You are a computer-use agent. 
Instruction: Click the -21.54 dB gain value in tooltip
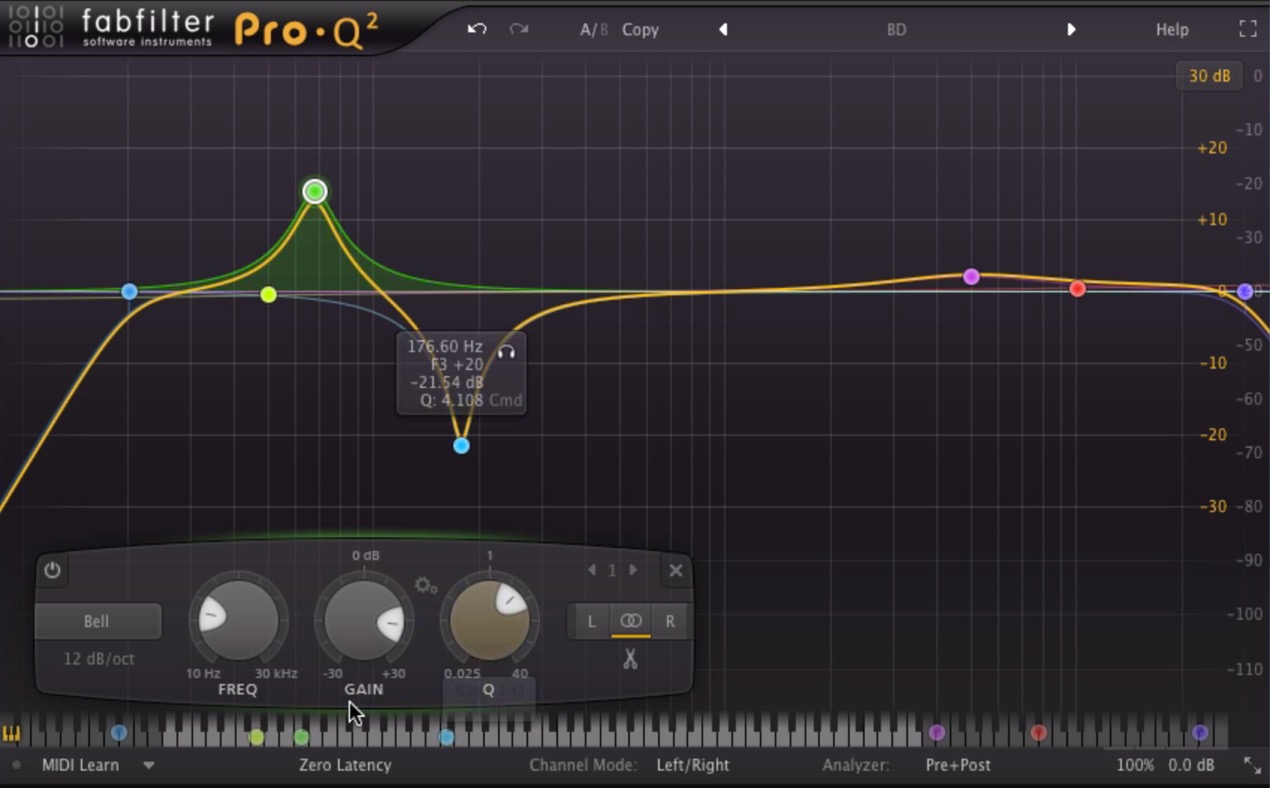tap(447, 383)
